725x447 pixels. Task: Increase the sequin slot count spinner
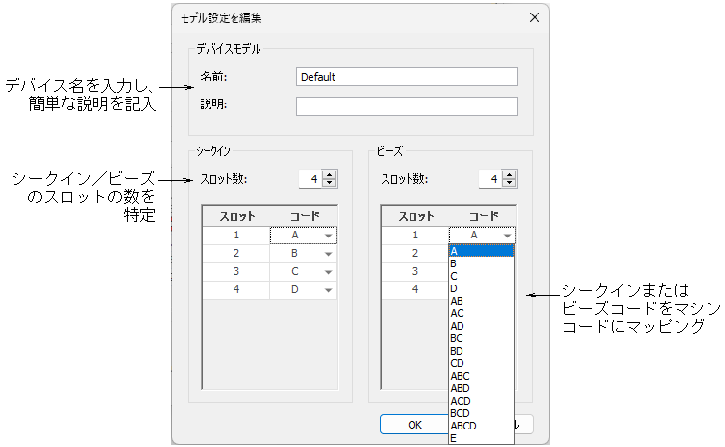pyautogui.click(x=329, y=175)
